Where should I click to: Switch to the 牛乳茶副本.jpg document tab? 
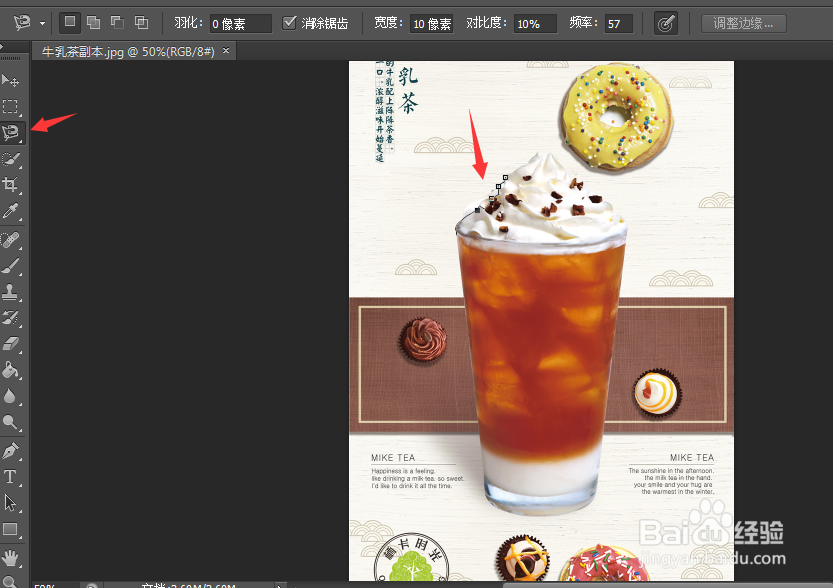click(128, 52)
